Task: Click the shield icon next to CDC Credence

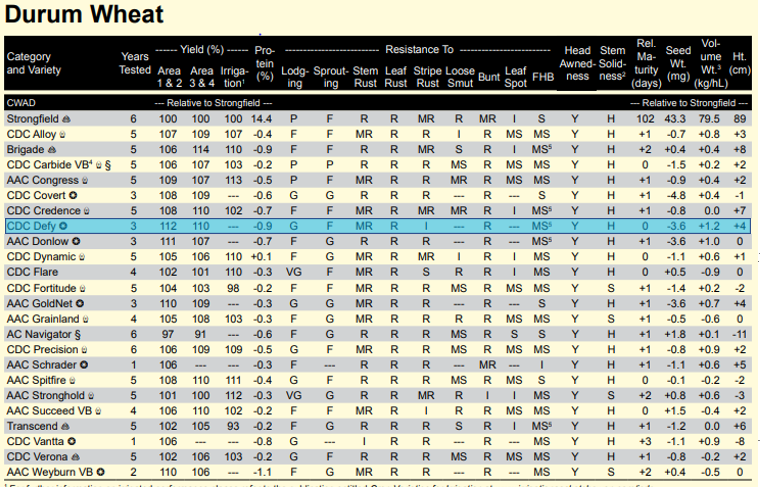Action: point(87,211)
